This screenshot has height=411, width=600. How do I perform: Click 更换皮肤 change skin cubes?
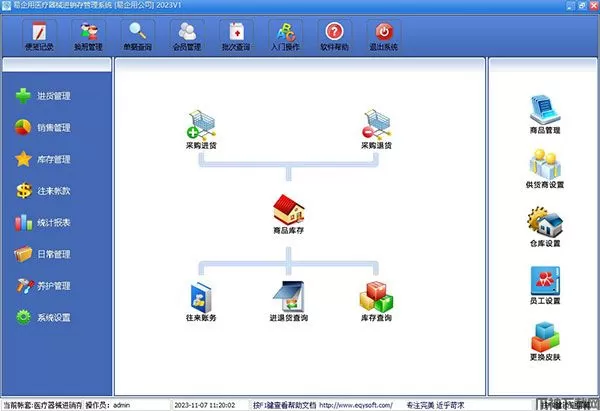[x=545, y=341]
